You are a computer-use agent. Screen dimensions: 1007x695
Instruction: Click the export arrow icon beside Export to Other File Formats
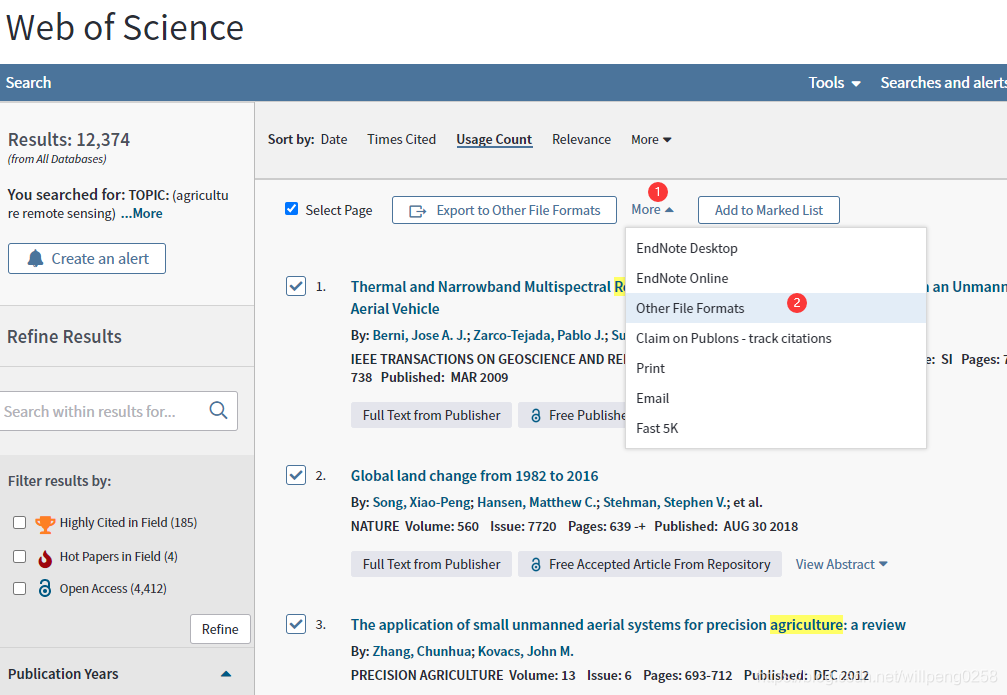click(x=417, y=211)
